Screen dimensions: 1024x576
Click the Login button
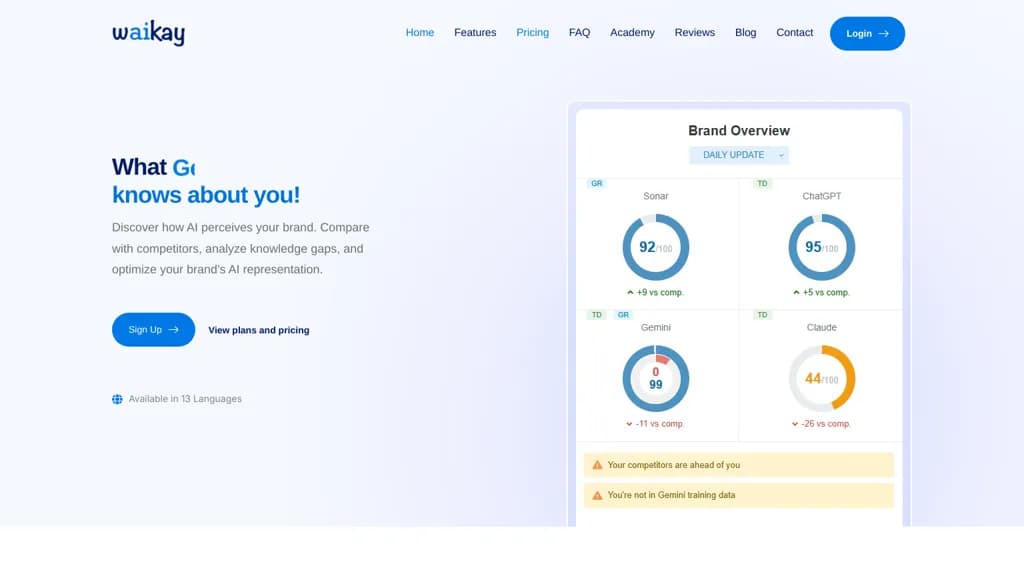tap(867, 33)
